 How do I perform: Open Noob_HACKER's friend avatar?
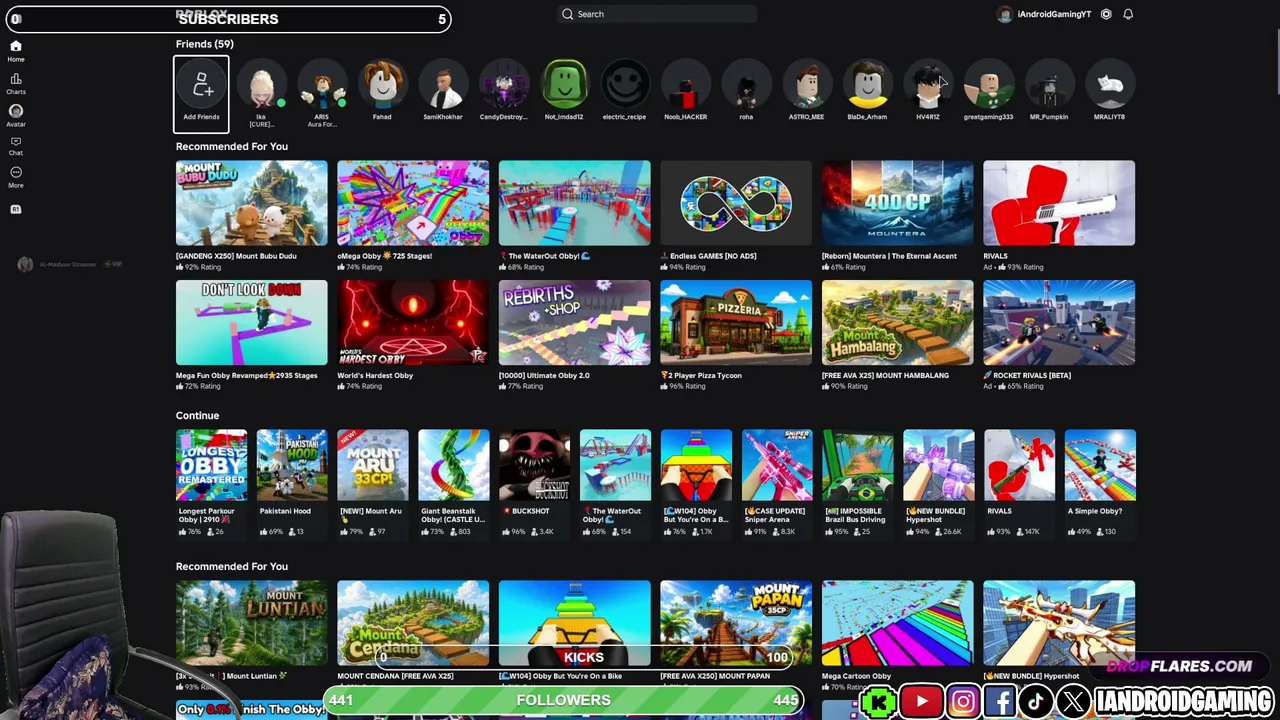(x=686, y=86)
